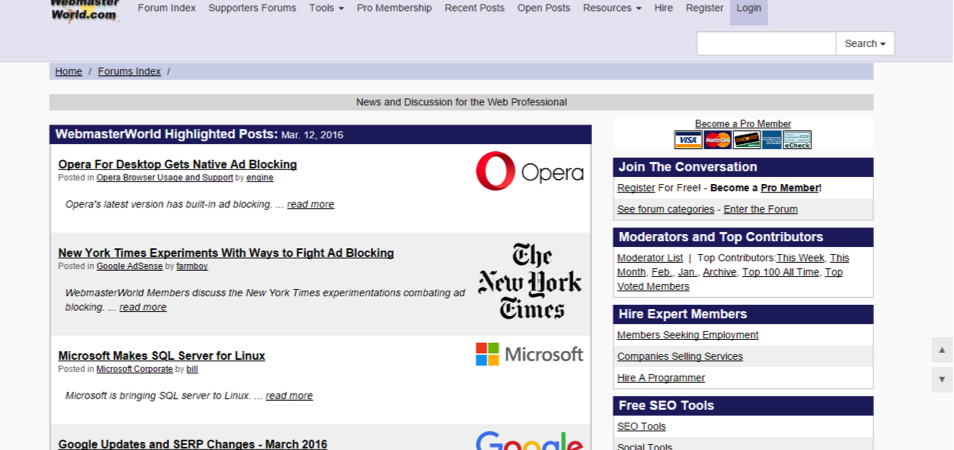Open the Register nav item
Image resolution: width=954 pixels, height=450 pixels.
[x=705, y=8]
